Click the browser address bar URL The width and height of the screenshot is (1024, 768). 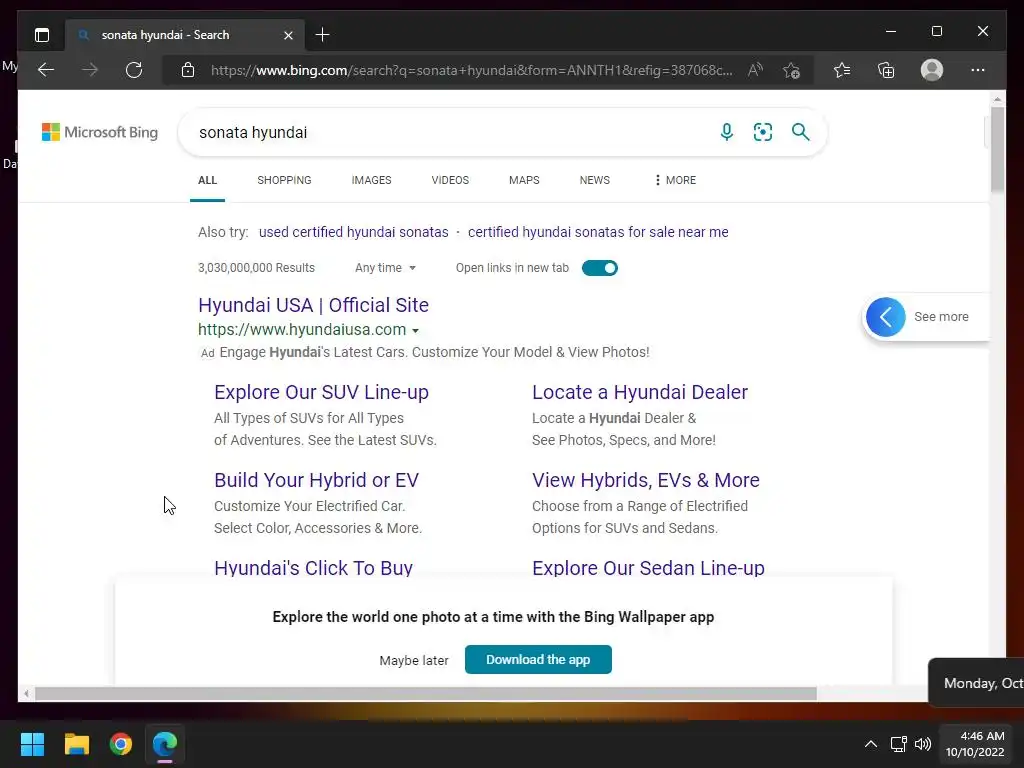(472, 70)
